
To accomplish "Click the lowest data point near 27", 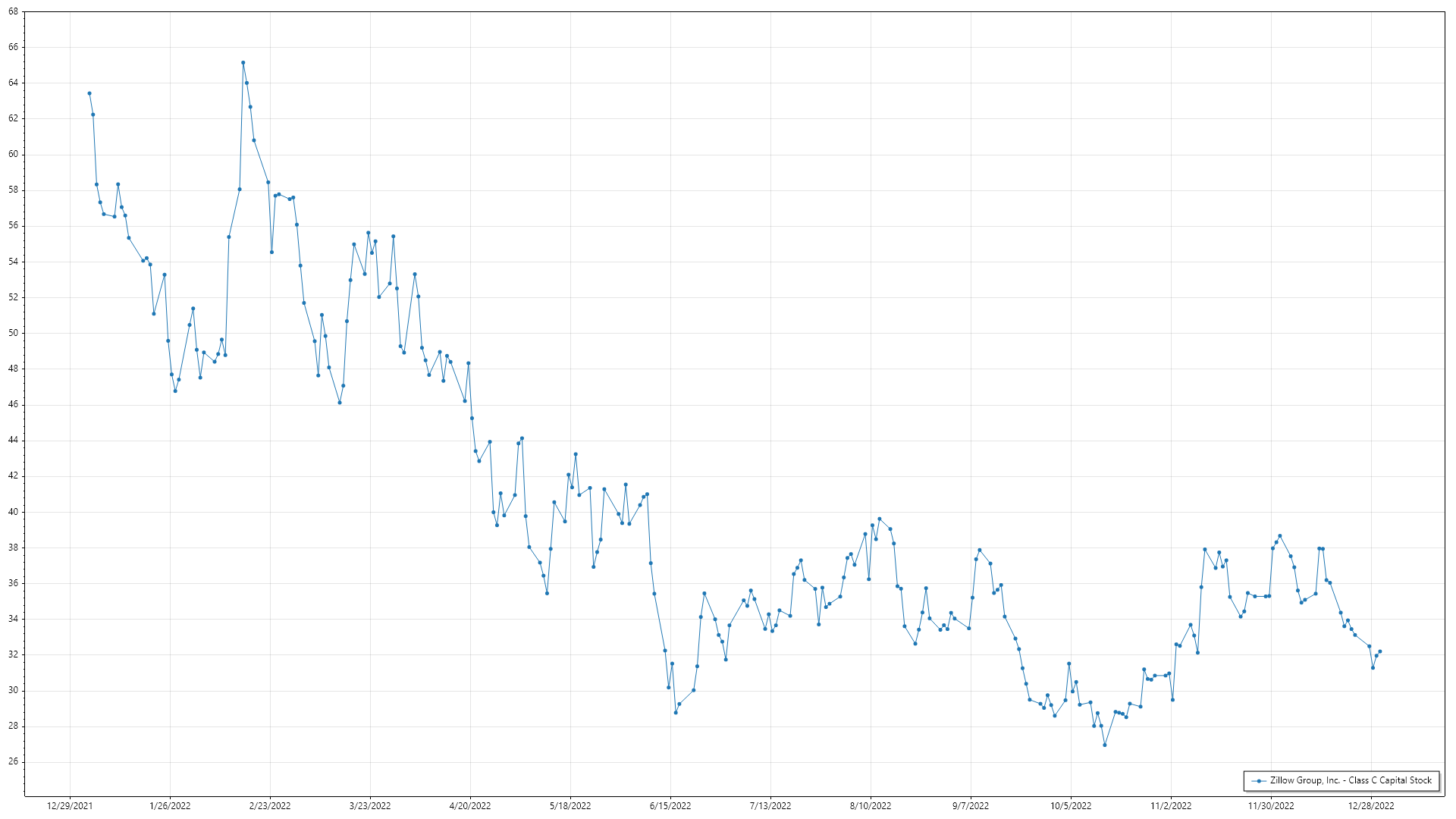I will pyautogui.click(x=1105, y=745).
